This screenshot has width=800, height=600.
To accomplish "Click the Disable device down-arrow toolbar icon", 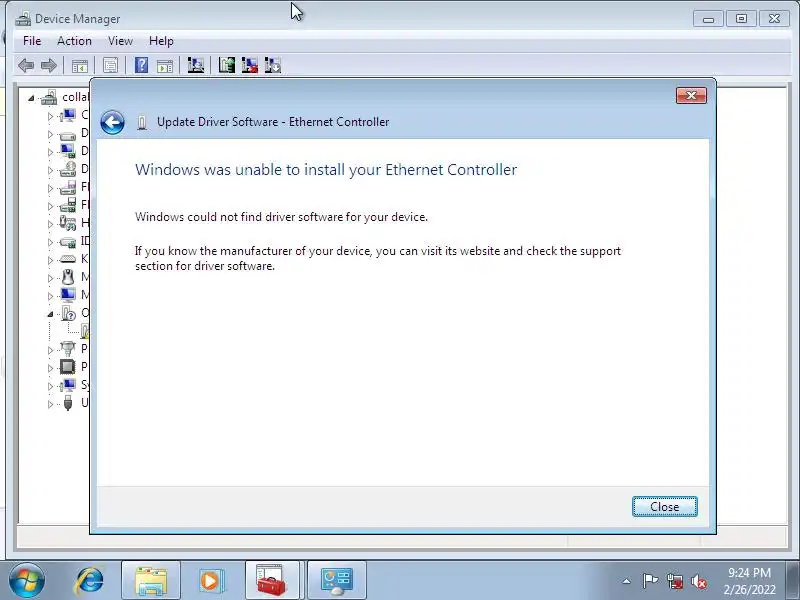I will (x=272, y=65).
